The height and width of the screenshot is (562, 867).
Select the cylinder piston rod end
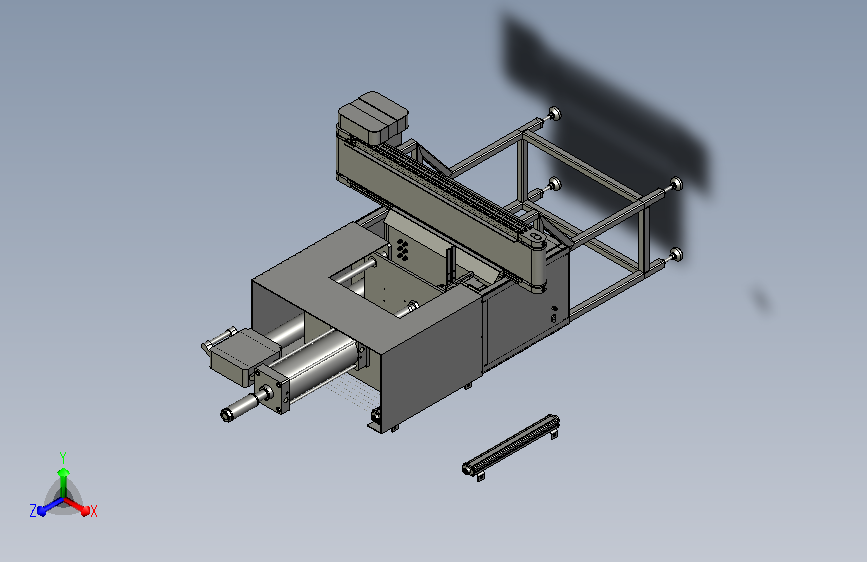pyautogui.click(x=239, y=408)
